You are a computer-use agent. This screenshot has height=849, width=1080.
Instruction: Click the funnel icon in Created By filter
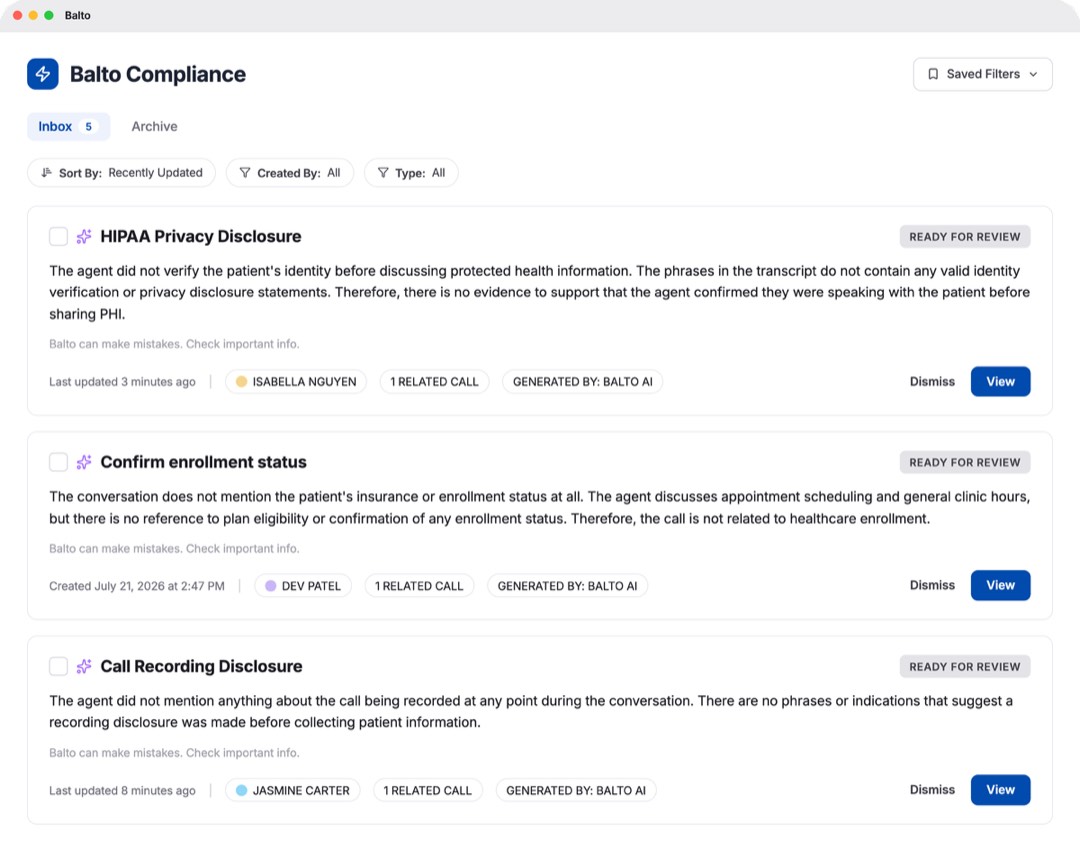click(x=245, y=172)
